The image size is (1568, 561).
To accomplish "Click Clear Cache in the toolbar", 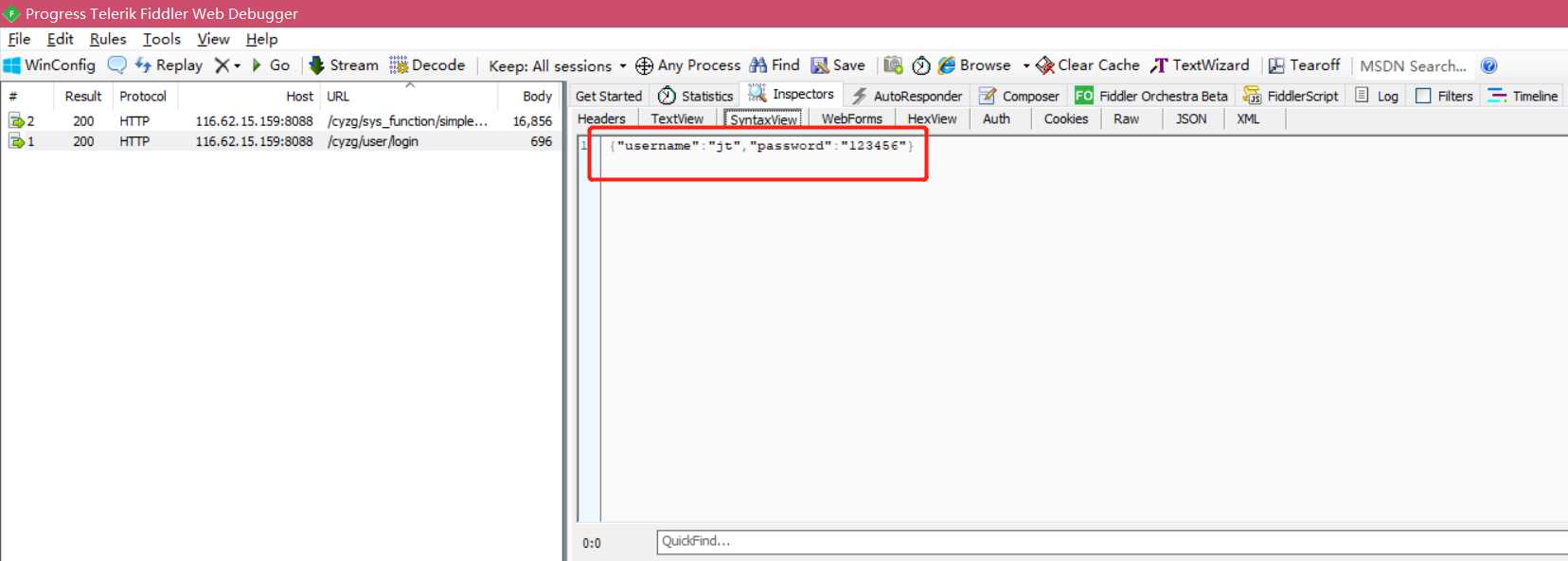I will [x=1088, y=65].
